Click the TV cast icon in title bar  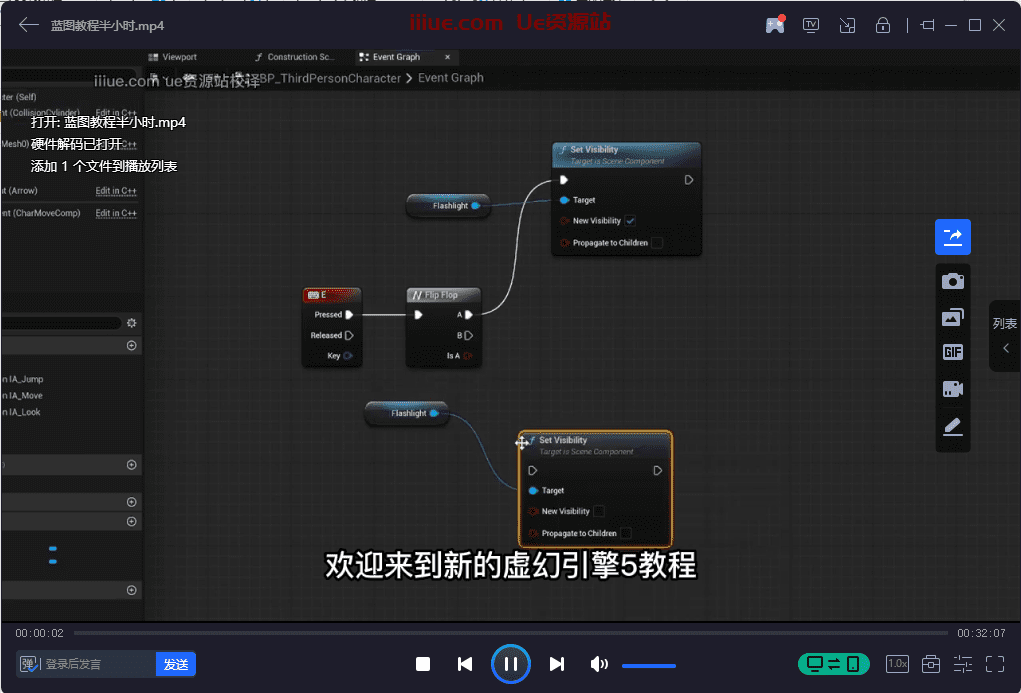811,25
